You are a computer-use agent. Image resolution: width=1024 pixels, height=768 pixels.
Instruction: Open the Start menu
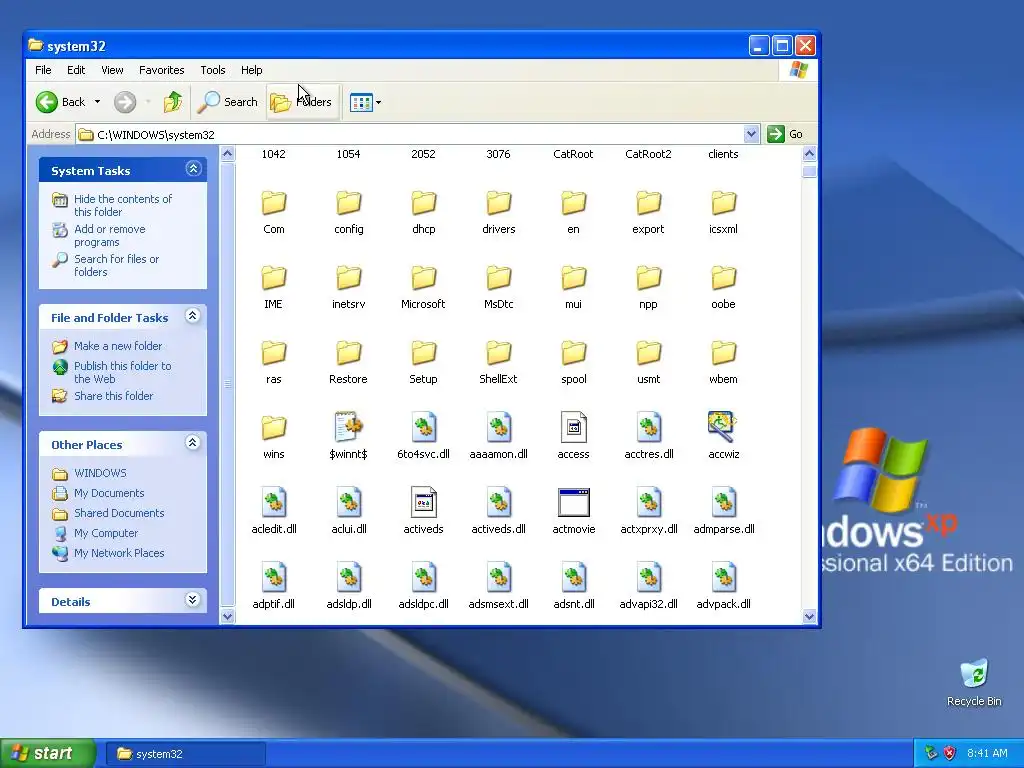point(48,754)
